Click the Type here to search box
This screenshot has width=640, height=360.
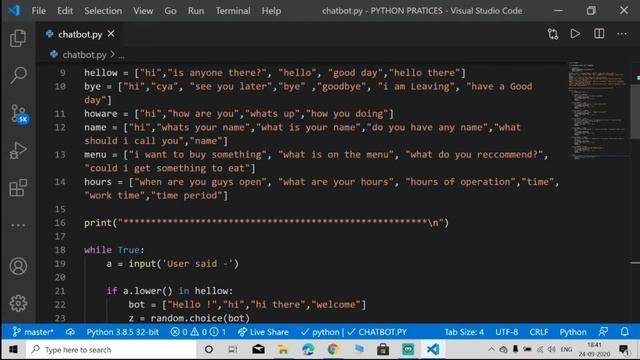click(x=111, y=350)
